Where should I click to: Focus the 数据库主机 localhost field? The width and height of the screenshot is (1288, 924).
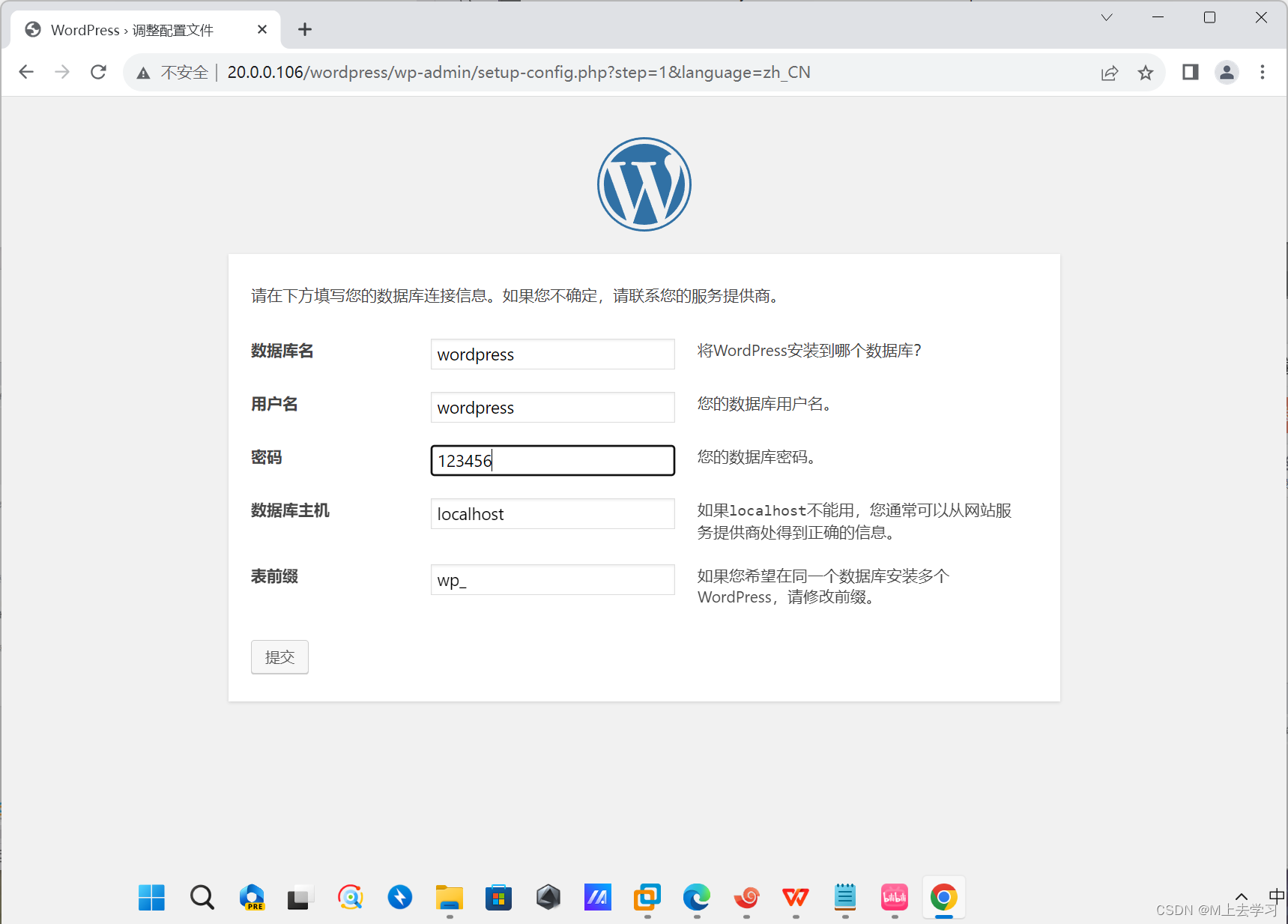click(553, 513)
